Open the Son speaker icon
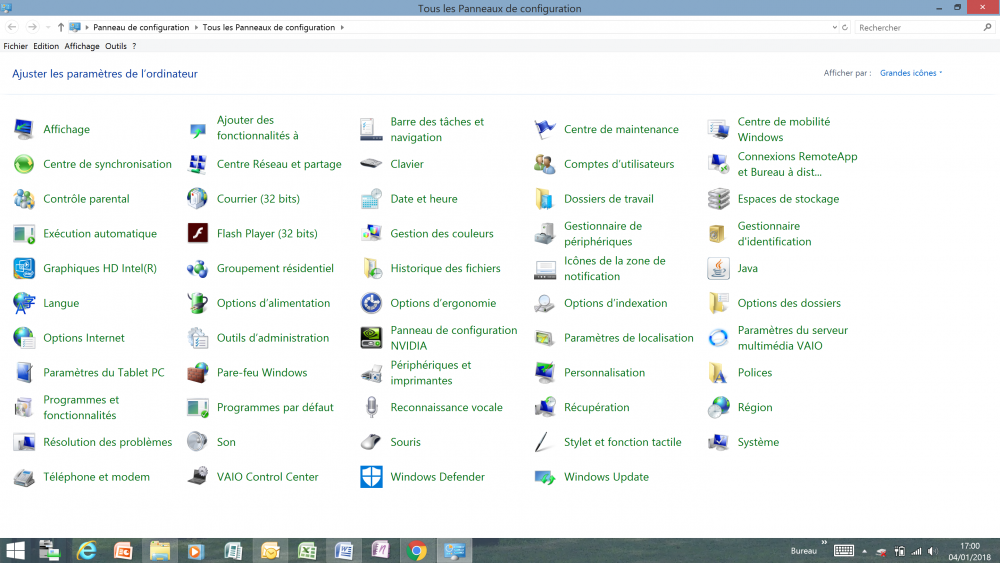 [198, 442]
